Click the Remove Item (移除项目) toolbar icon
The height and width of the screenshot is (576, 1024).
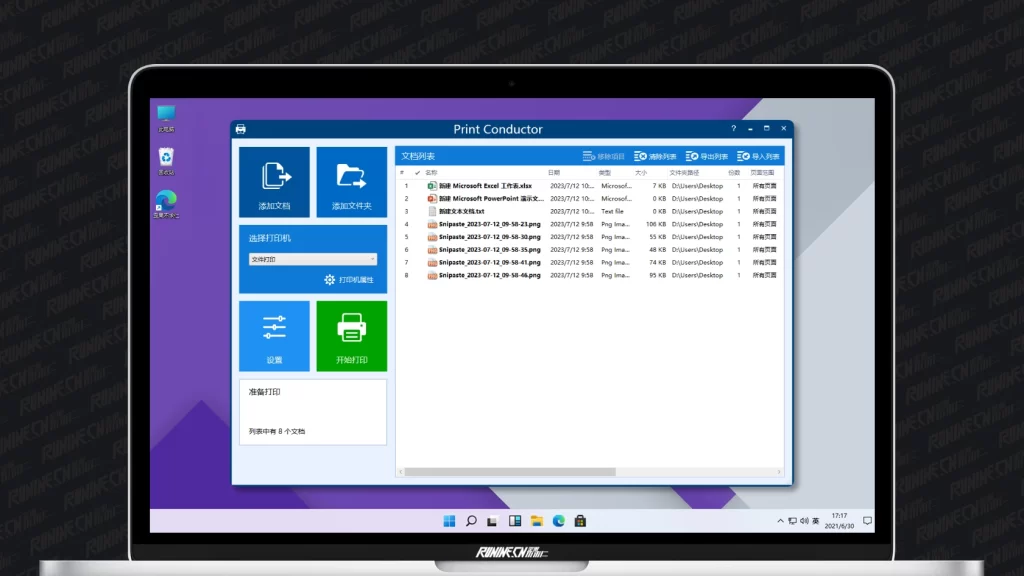pyautogui.click(x=589, y=157)
